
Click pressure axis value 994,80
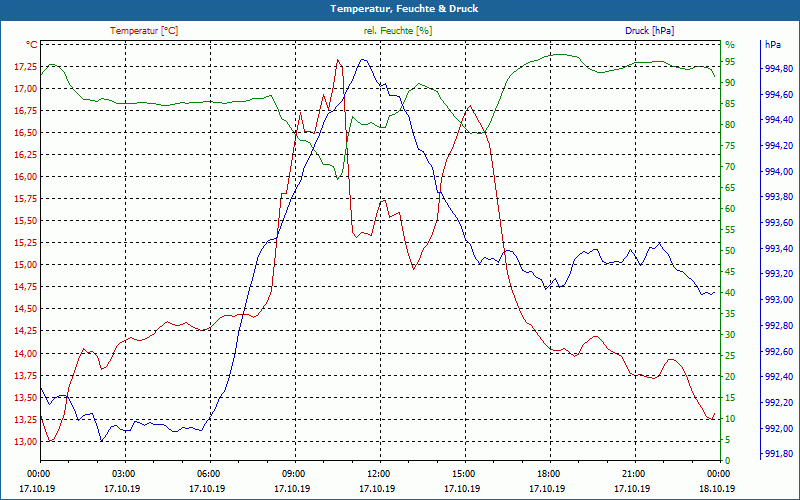click(x=779, y=69)
